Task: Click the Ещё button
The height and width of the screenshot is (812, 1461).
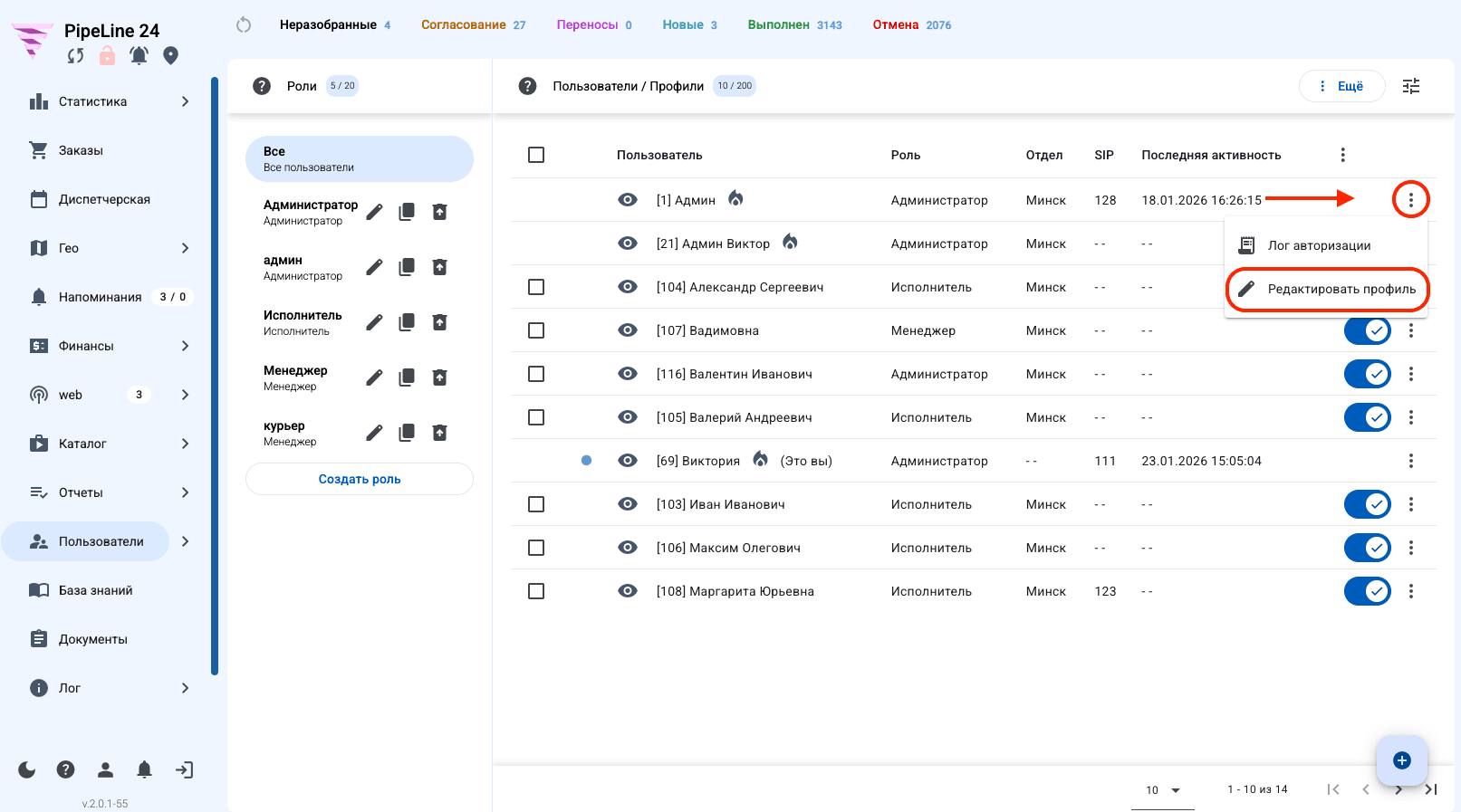Action: coord(1342,86)
